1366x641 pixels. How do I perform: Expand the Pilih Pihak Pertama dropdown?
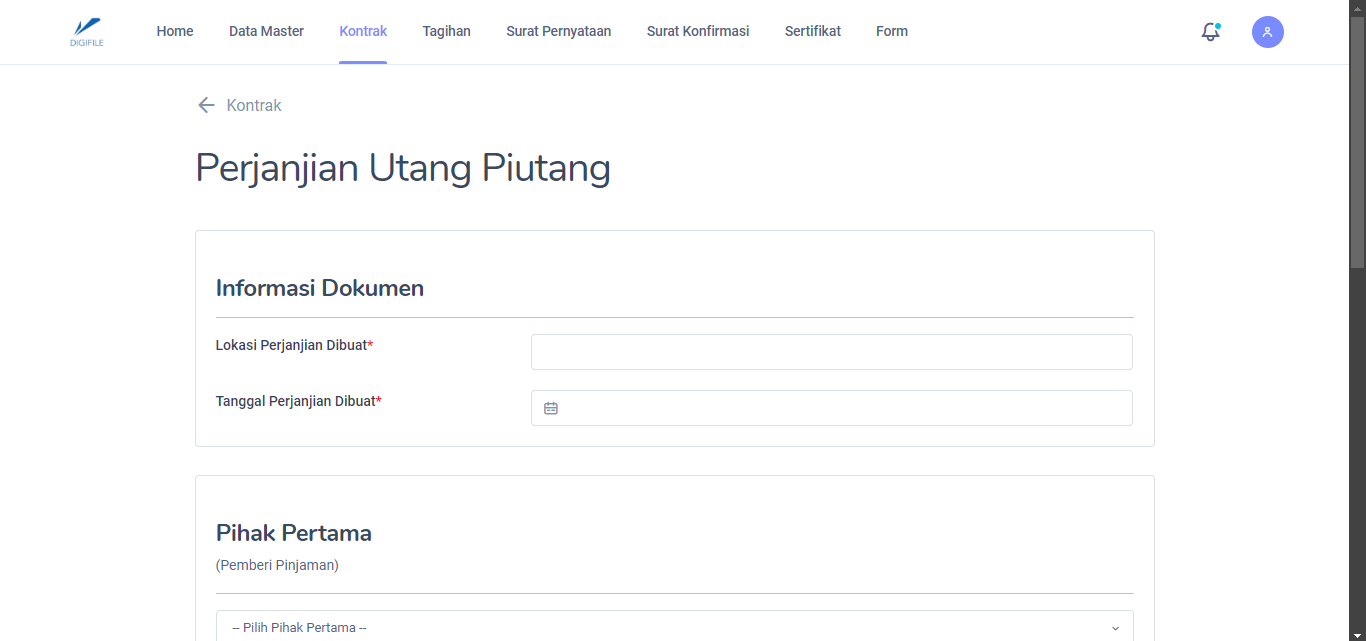tap(674, 627)
